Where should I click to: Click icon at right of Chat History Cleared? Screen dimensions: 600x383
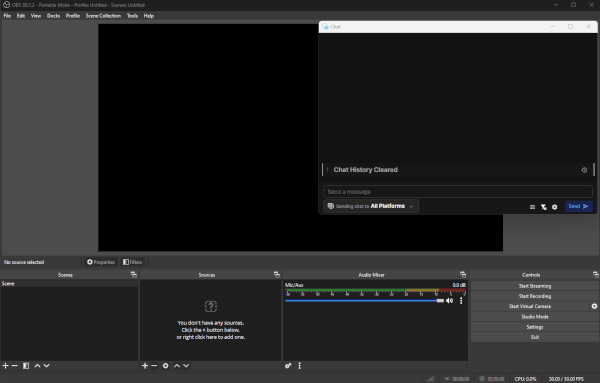pyautogui.click(x=584, y=170)
